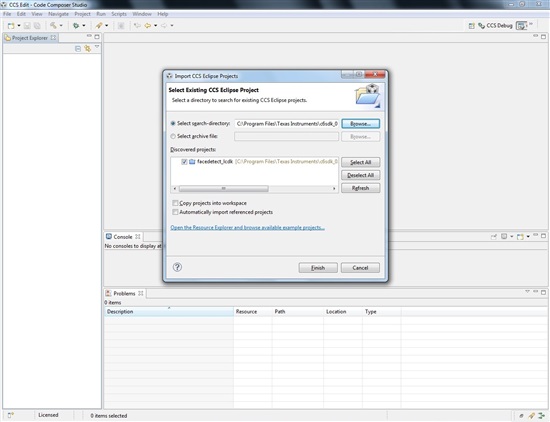The width and height of the screenshot is (550, 422).
Task: Open the Forward navigation history dropdown
Action: click(x=172, y=26)
